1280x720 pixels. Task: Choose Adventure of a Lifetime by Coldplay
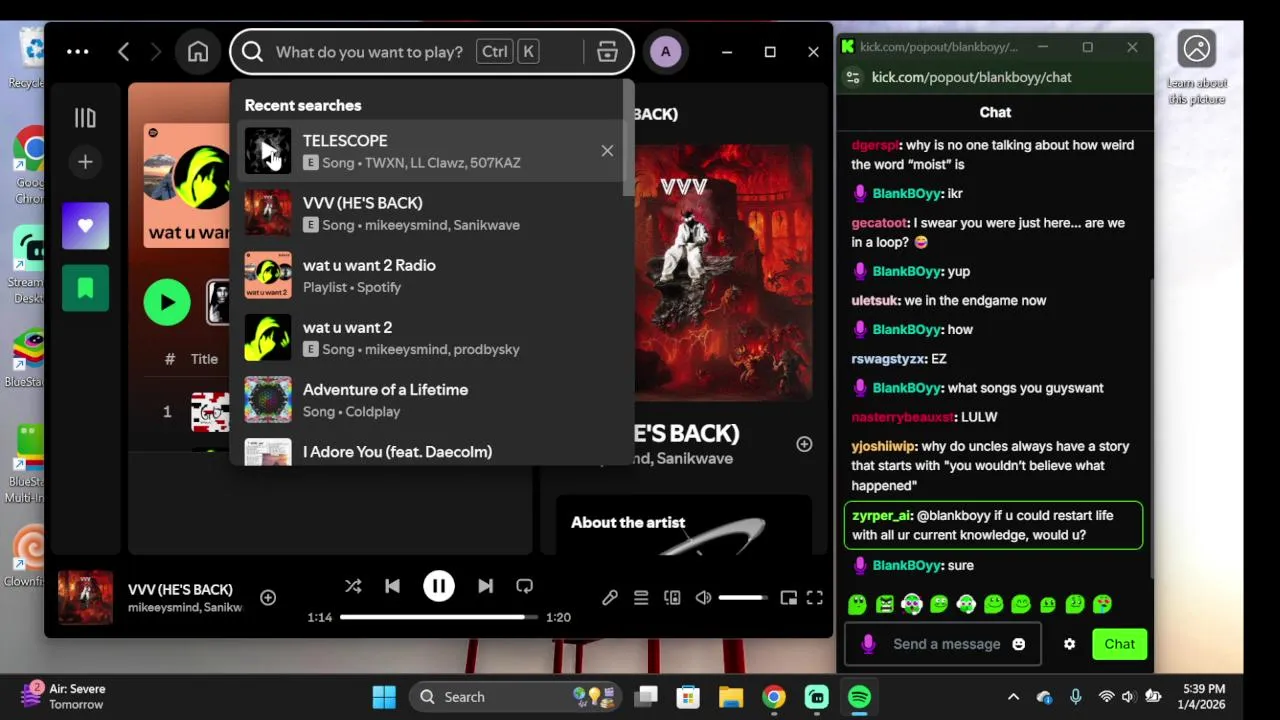pyautogui.click(x=430, y=400)
